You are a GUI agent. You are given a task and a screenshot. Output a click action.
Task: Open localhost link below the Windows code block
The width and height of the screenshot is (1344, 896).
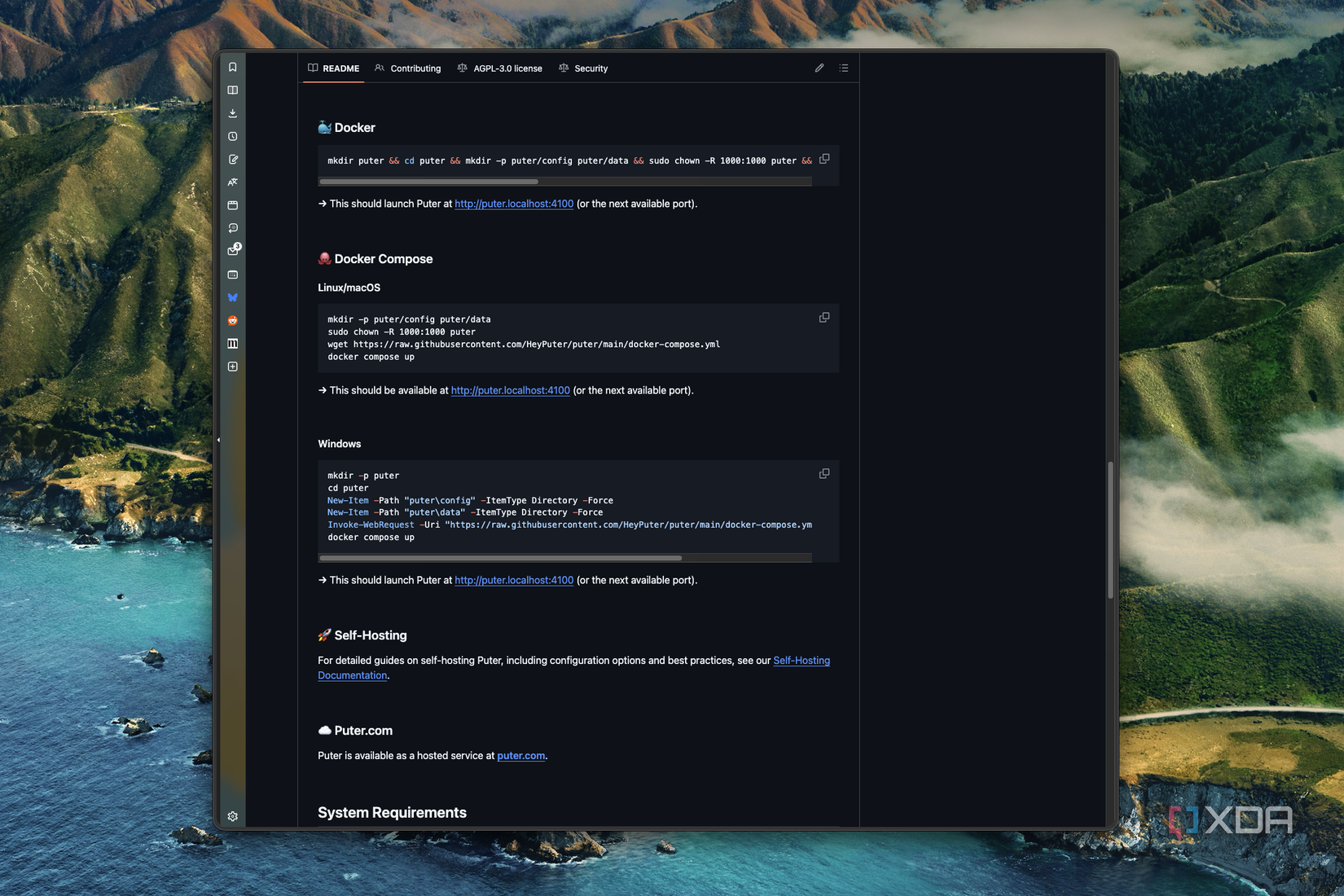tap(514, 580)
